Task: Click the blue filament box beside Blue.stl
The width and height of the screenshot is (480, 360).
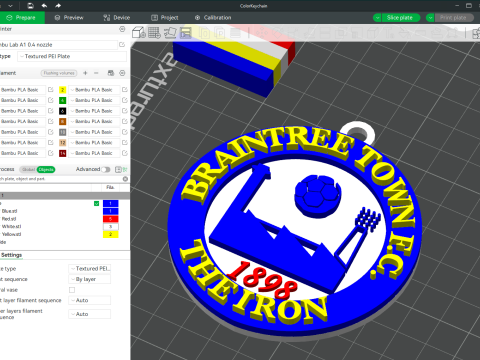Action: pyautogui.click(x=111, y=211)
